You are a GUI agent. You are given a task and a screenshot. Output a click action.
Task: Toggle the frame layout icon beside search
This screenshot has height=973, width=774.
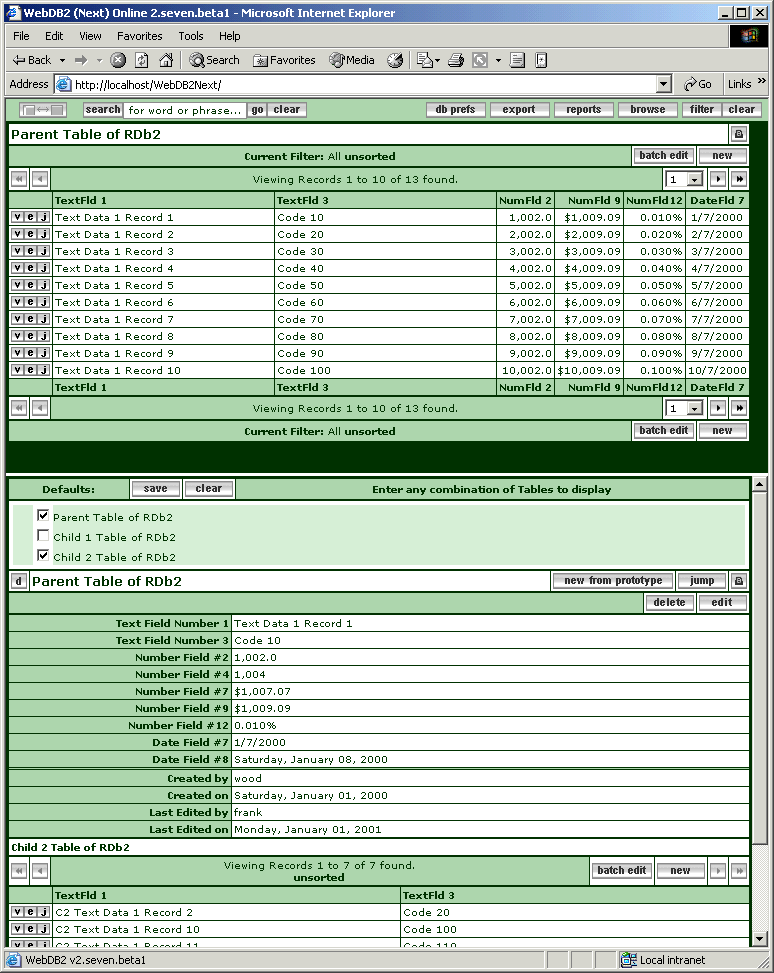coord(42,110)
